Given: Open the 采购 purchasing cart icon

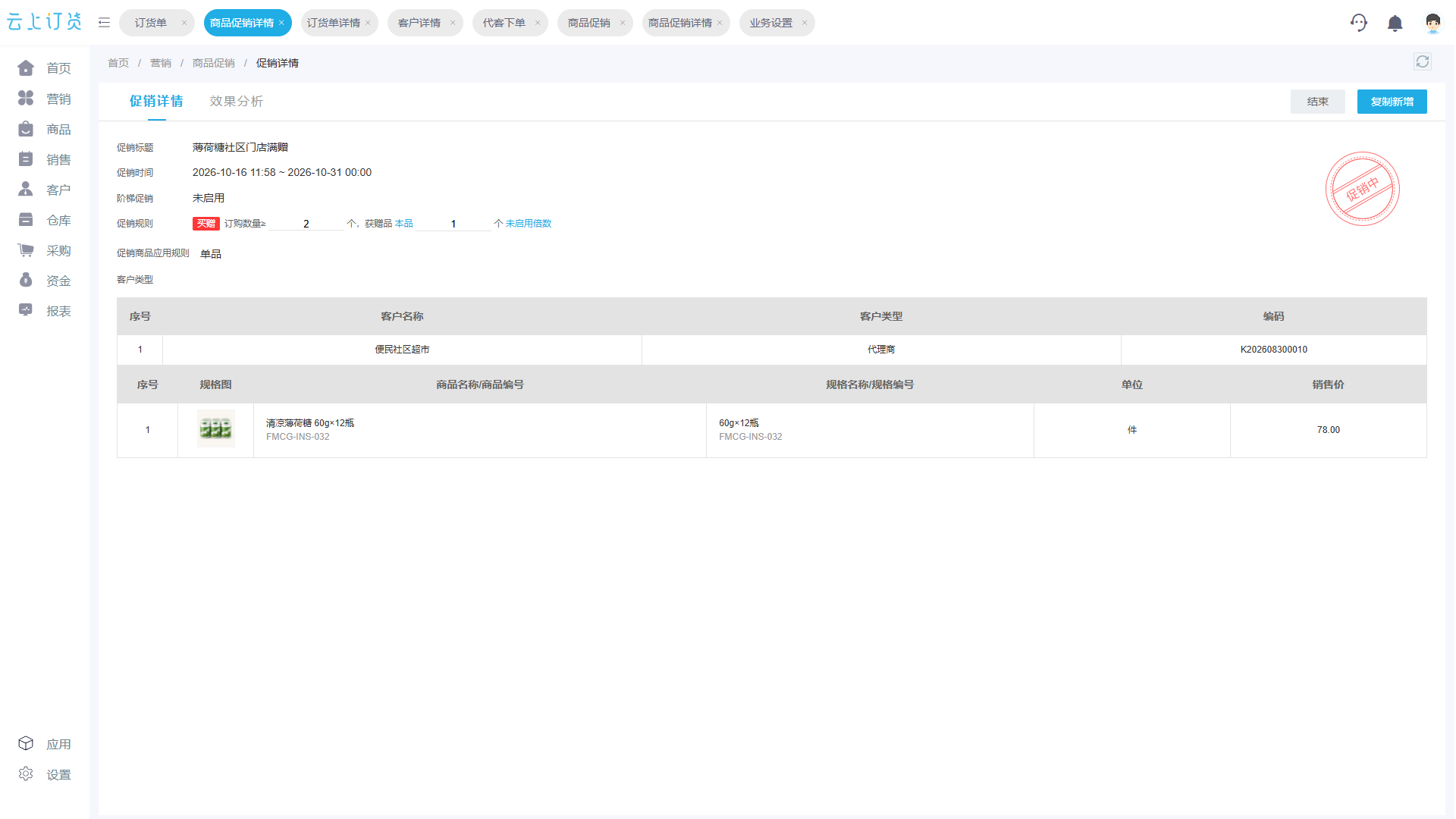Looking at the screenshot, I should pos(26,250).
